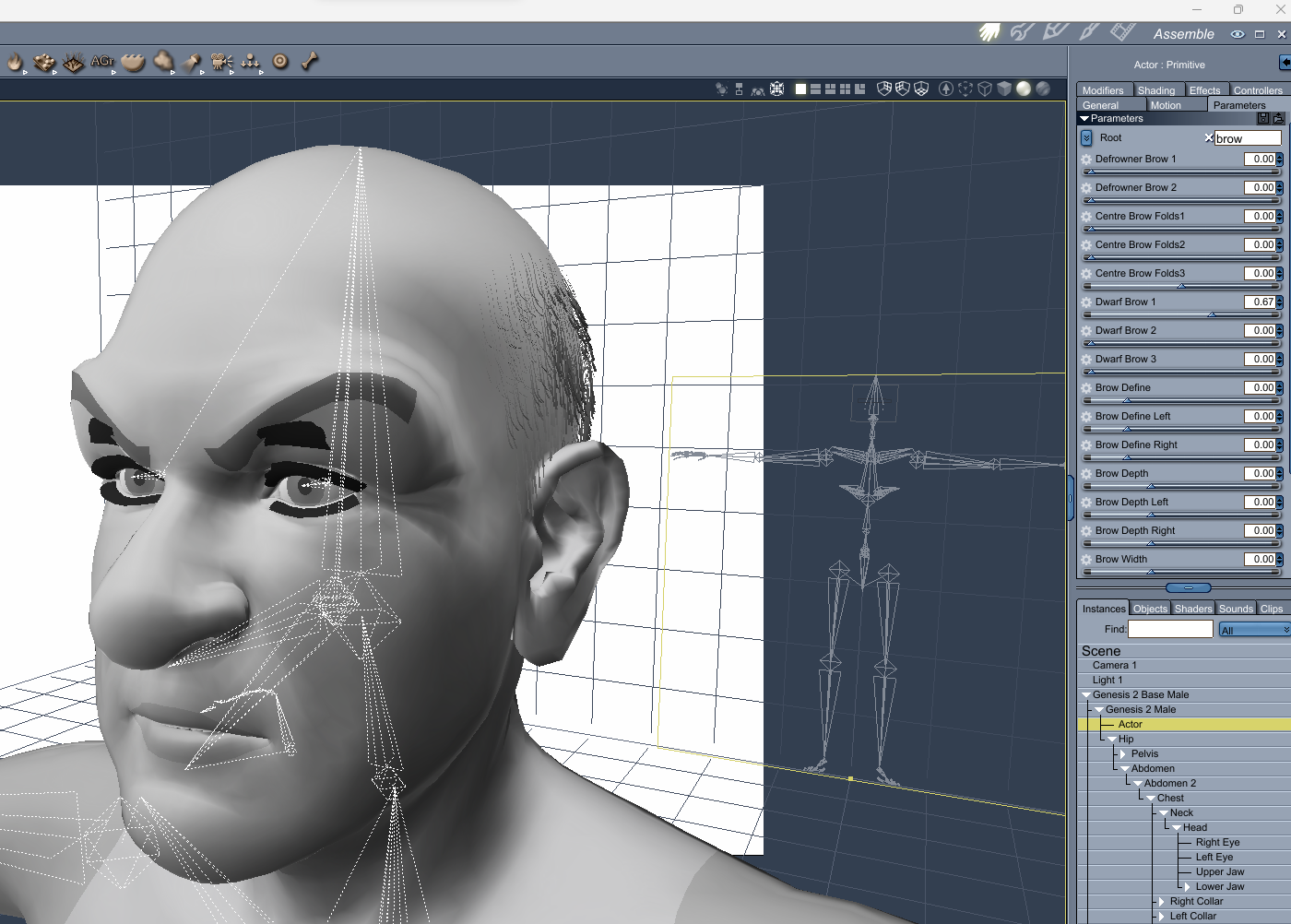This screenshot has height=924, width=1291.
Task: Switch to the Shading tab
Action: pyautogui.click(x=1156, y=89)
